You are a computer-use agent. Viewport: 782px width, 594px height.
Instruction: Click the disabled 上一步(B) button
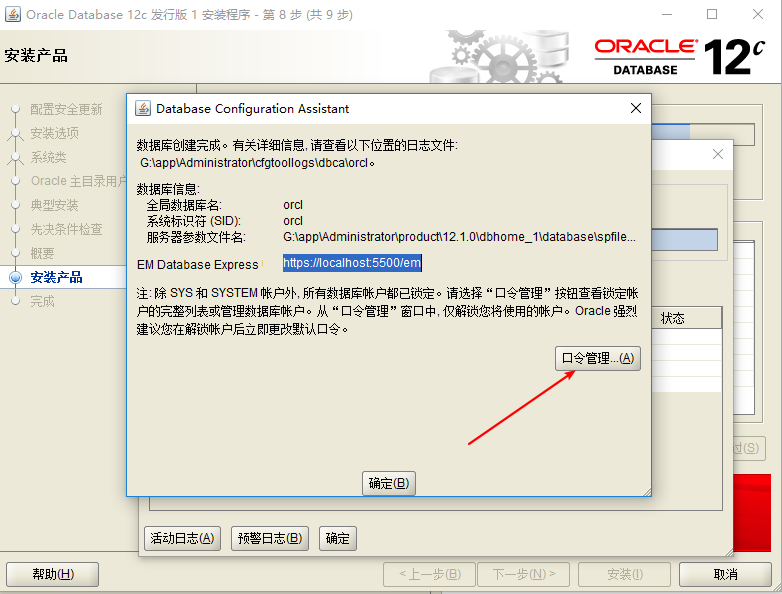click(429, 575)
